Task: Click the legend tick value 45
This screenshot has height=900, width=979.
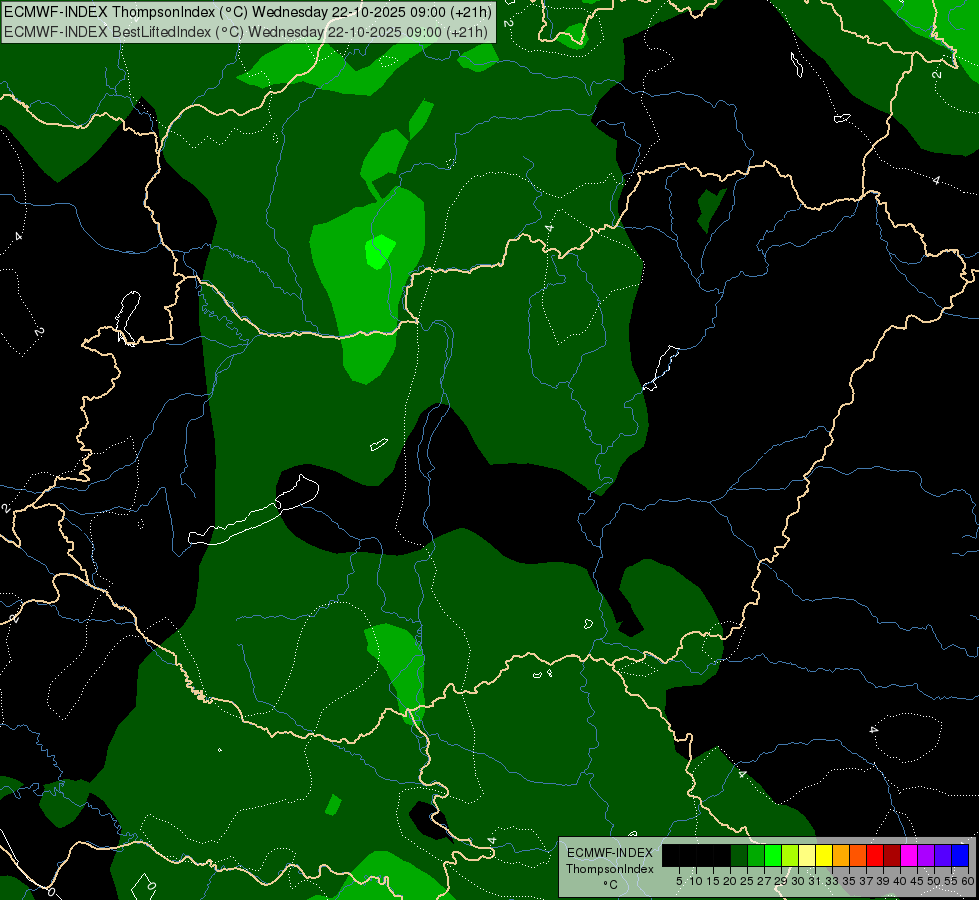Action: click(917, 881)
